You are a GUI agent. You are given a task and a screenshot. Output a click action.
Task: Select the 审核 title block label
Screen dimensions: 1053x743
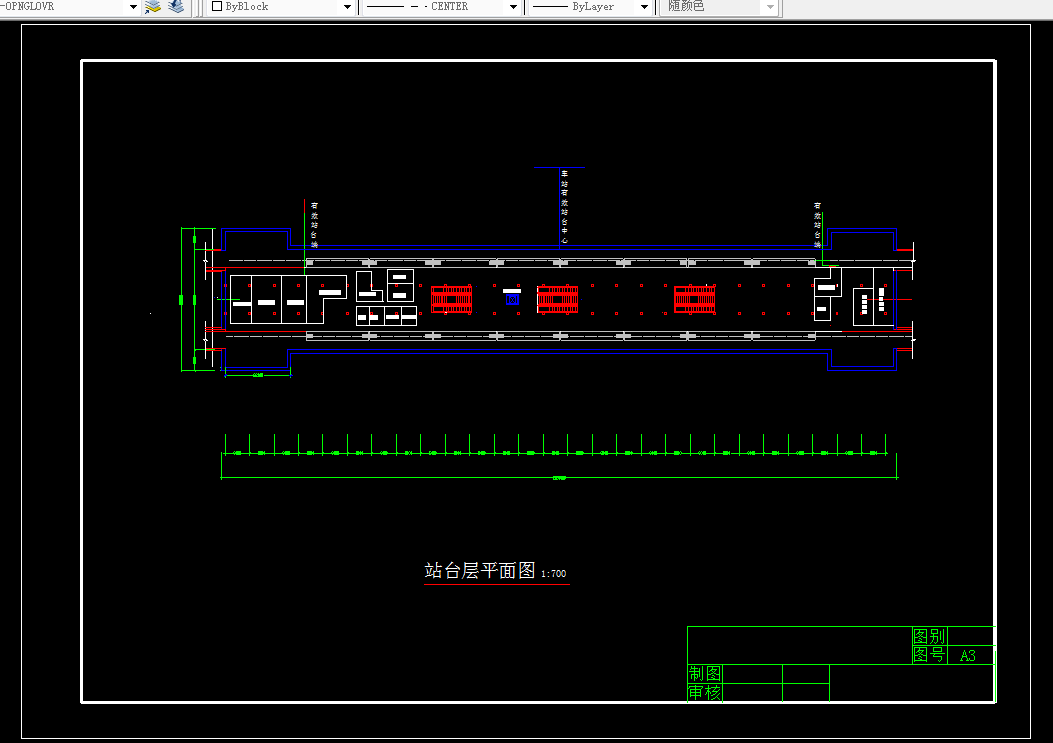point(704,692)
